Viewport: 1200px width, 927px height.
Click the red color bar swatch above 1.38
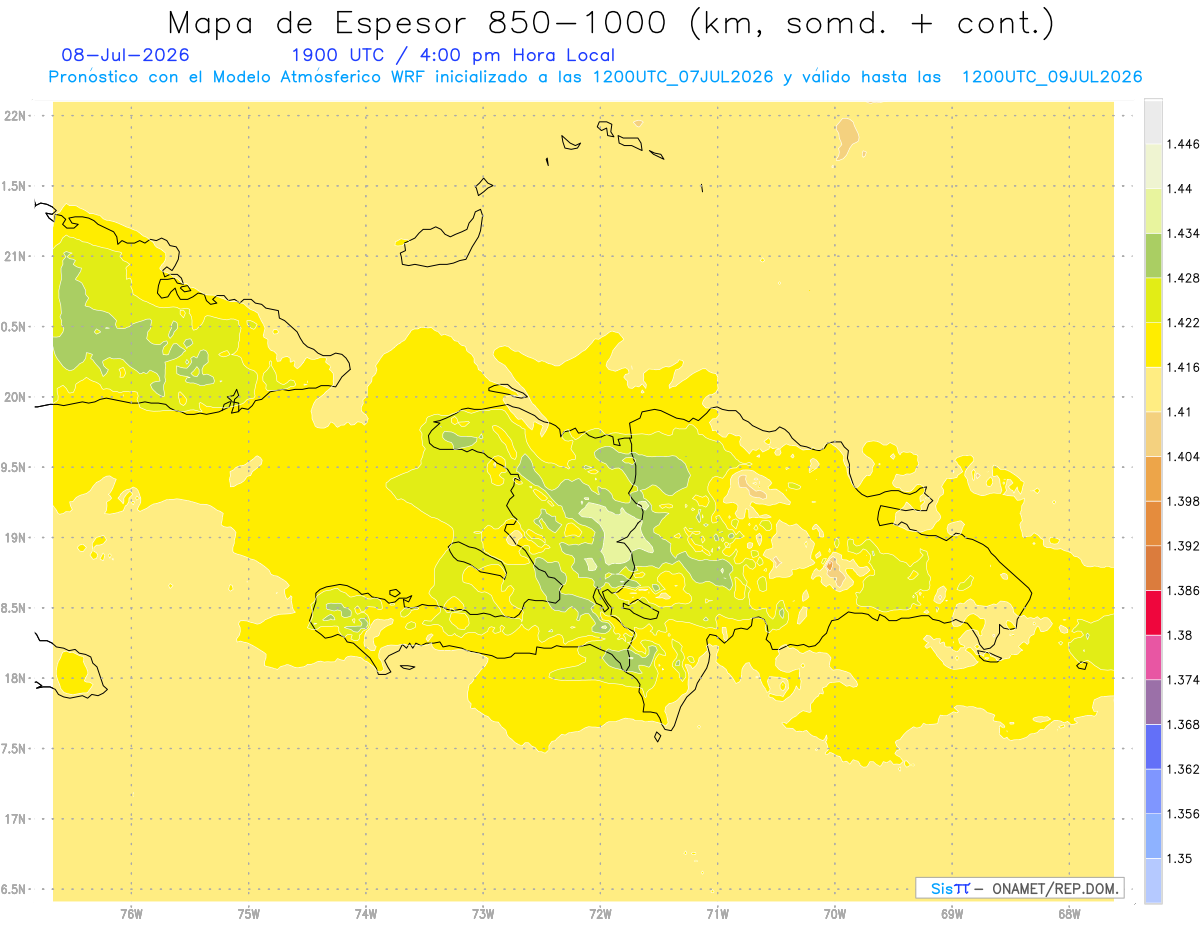pyautogui.click(x=1153, y=613)
